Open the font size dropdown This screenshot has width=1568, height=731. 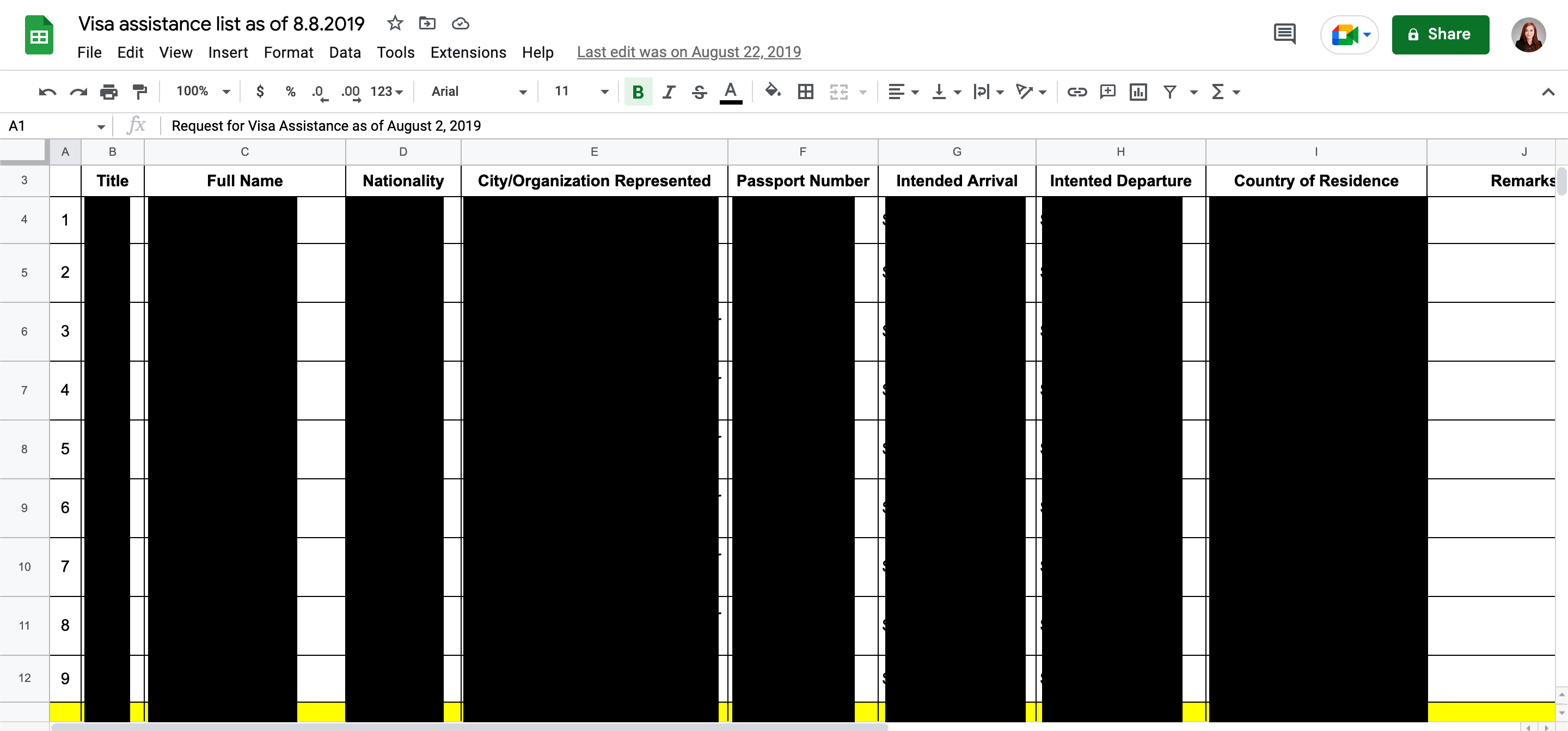click(x=581, y=92)
